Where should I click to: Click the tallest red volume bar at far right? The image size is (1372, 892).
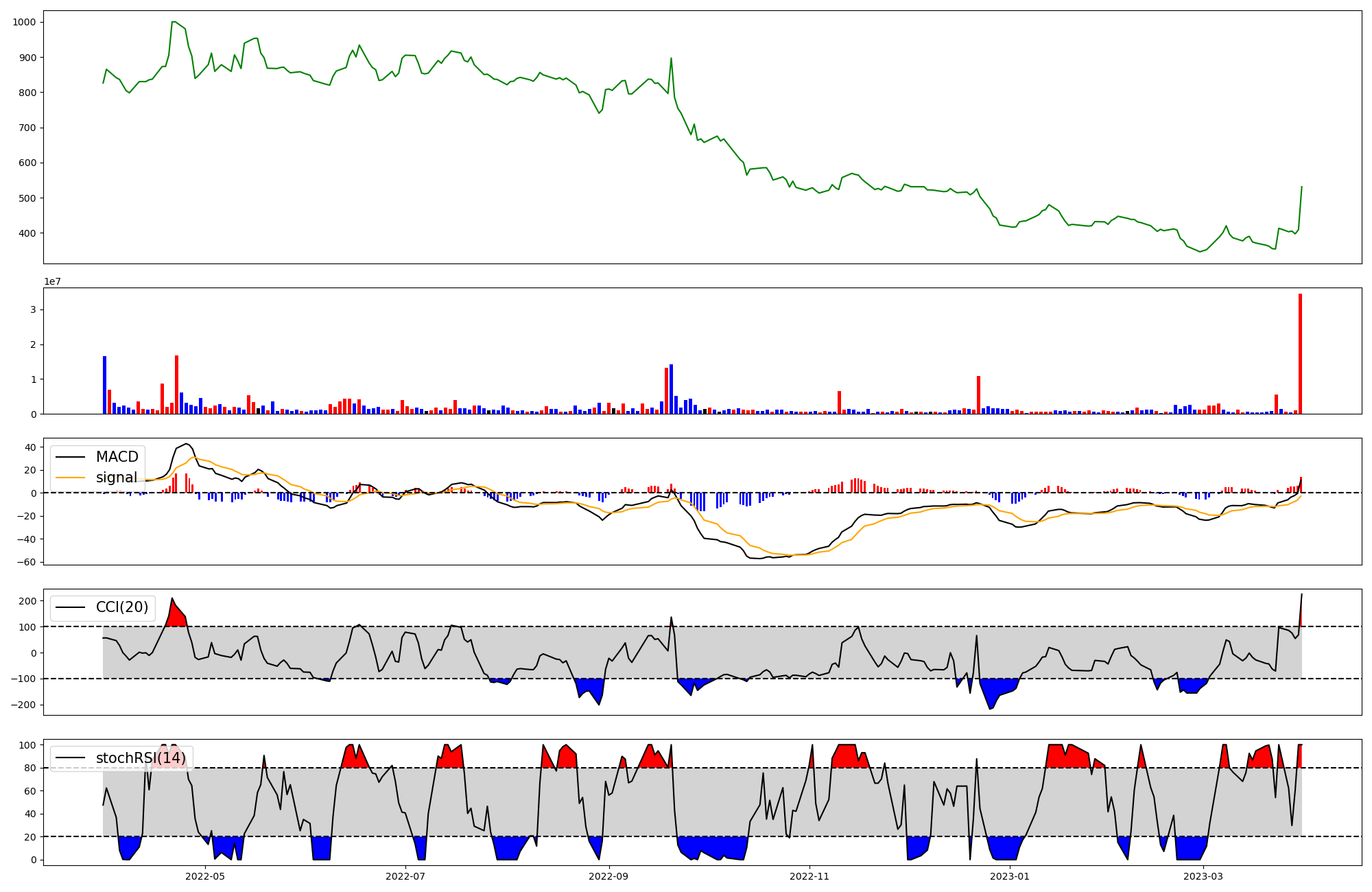pos(1300,353)
